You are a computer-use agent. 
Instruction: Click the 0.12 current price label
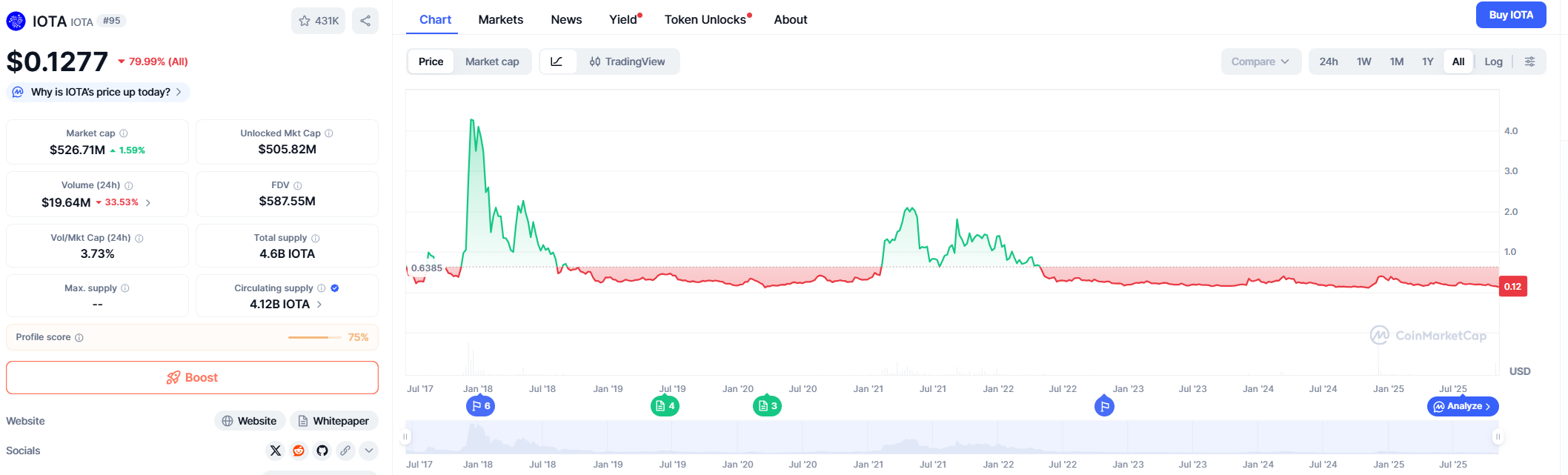click(1512, 287)
